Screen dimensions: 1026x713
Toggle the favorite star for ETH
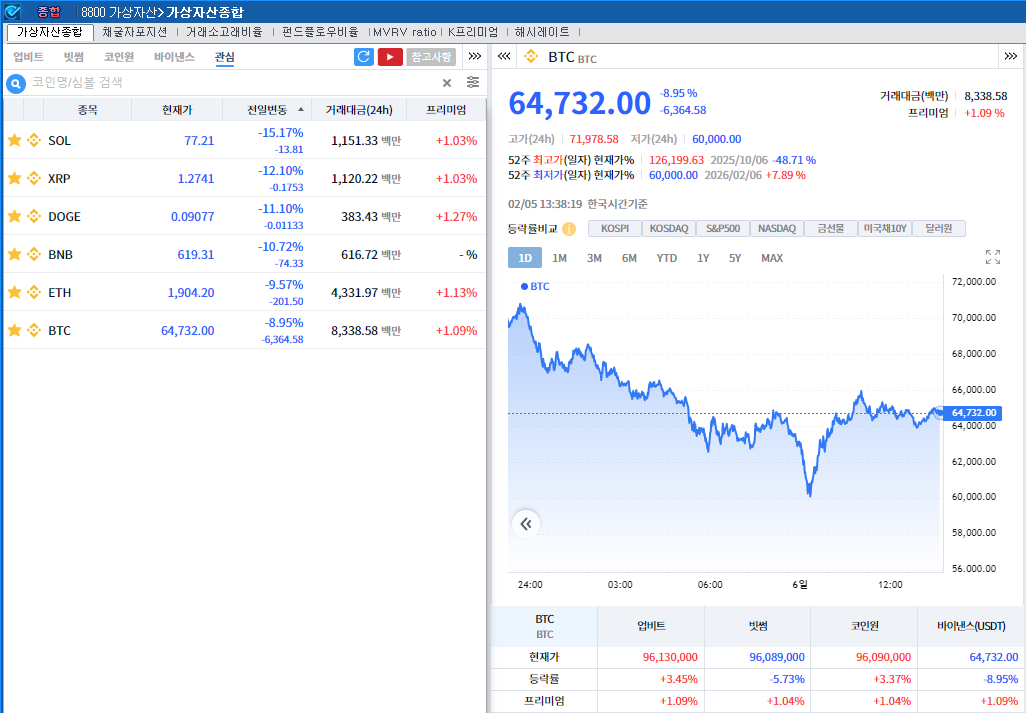coord(15,292)
